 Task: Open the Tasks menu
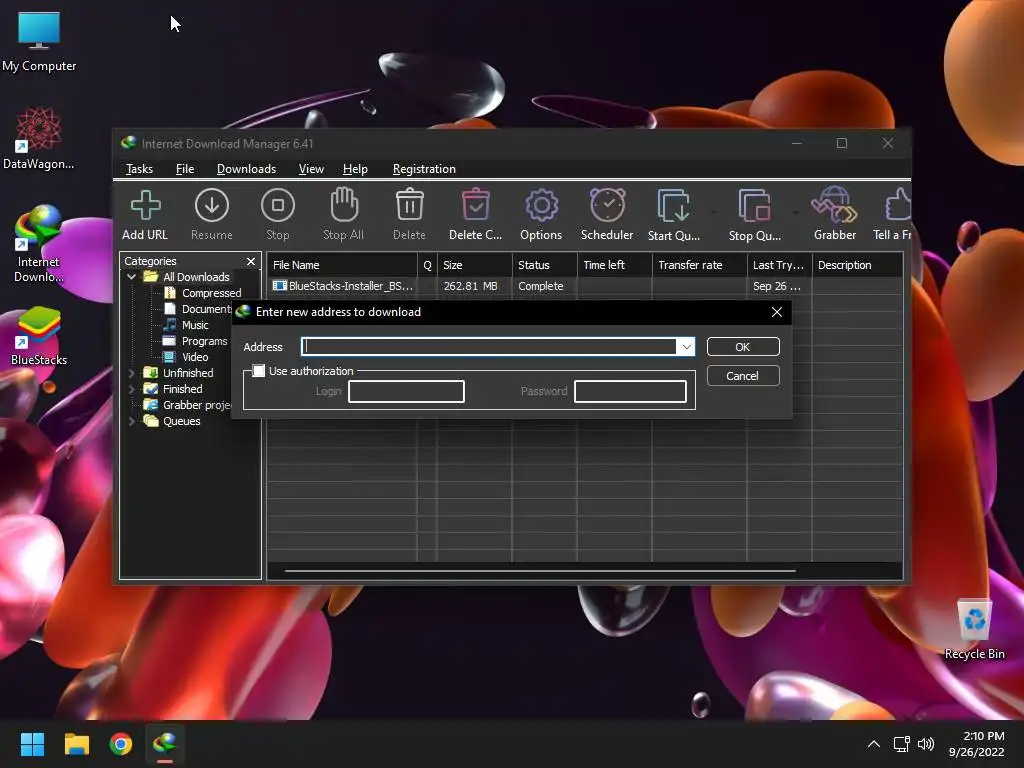139,168
